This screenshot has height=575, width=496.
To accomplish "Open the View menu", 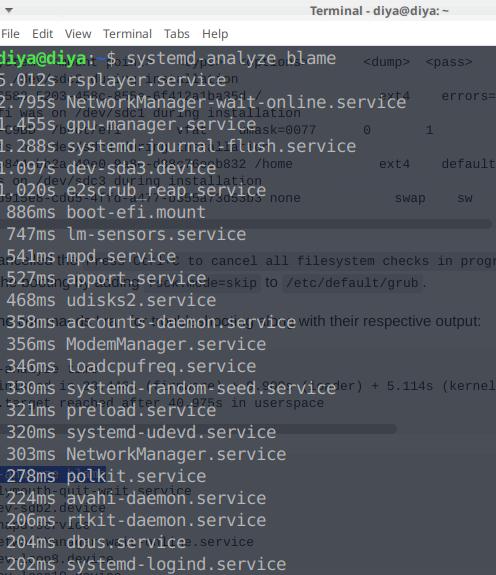I will [78, 34].
